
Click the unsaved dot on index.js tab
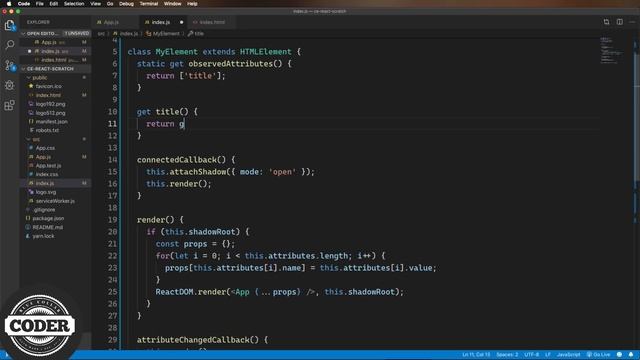[181, 22]
